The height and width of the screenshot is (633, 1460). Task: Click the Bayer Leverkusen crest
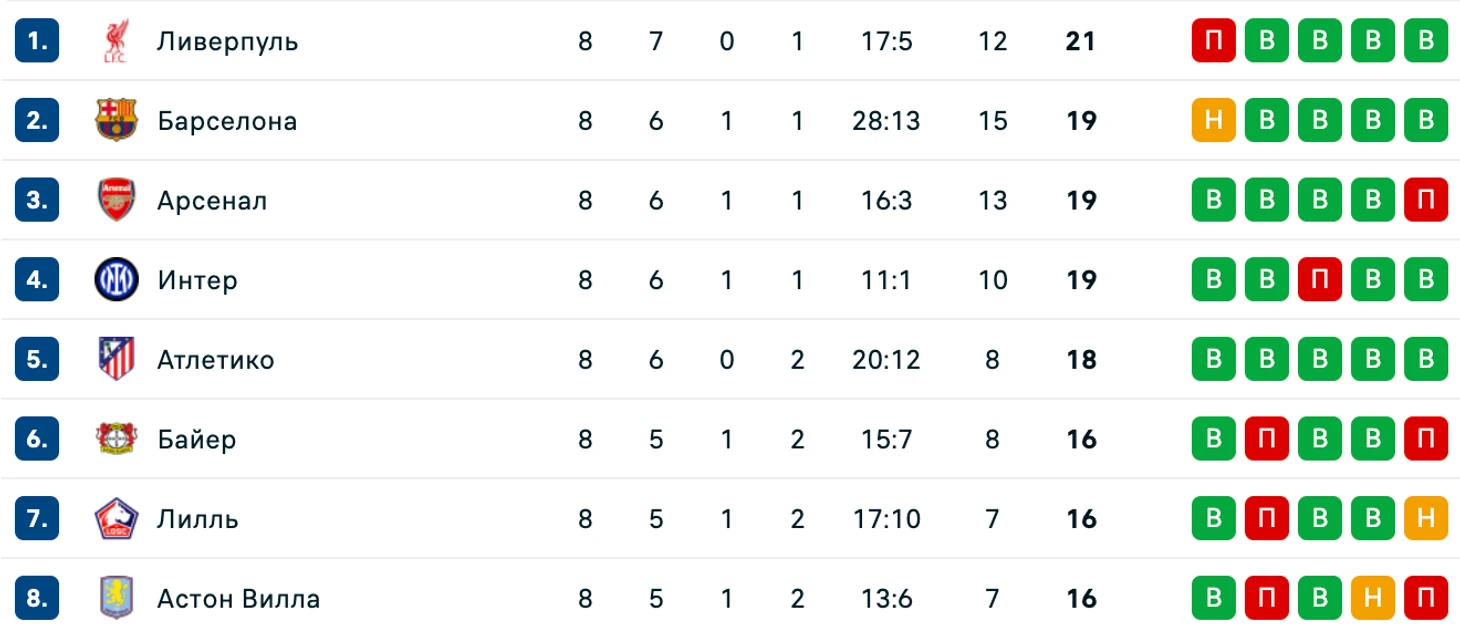pos(117,439)
